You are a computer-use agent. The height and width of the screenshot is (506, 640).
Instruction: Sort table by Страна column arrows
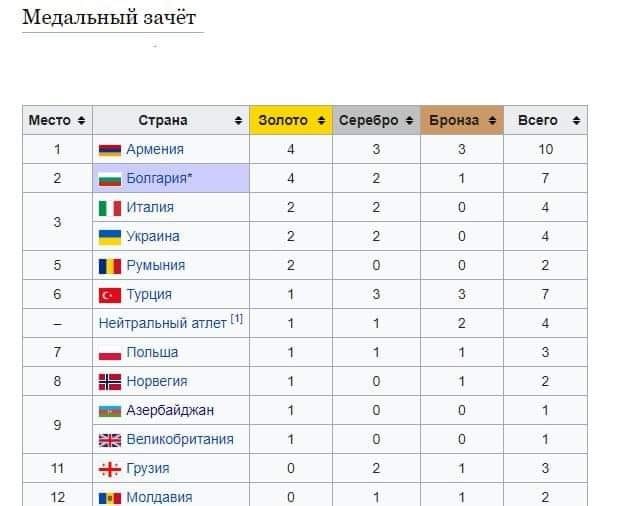click(238, 121)
